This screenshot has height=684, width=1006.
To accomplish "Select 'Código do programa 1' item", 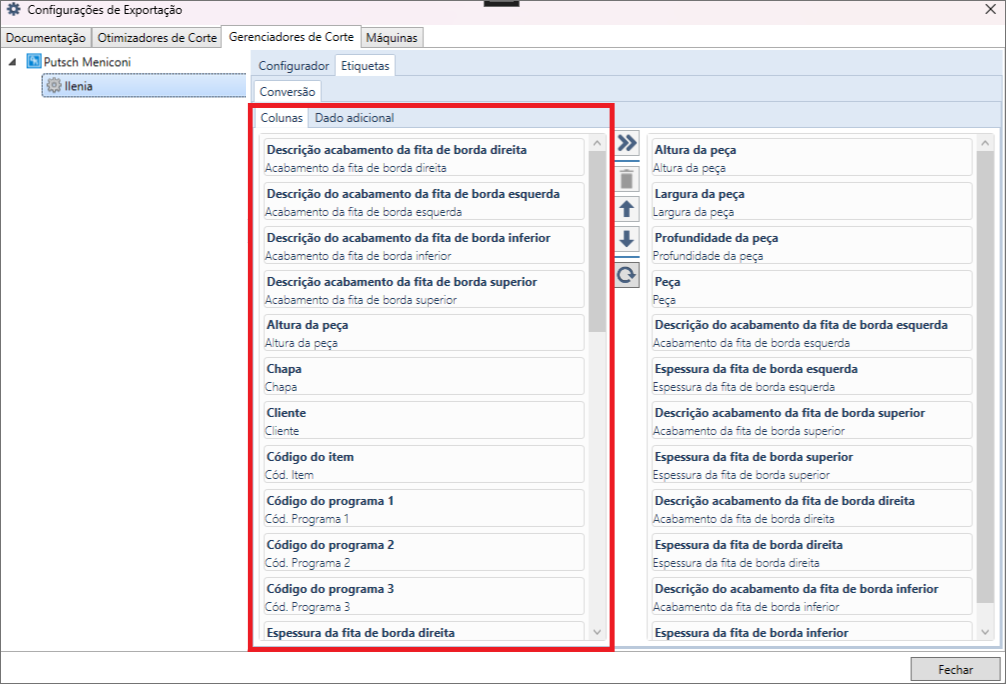I will tap(423, 509).
